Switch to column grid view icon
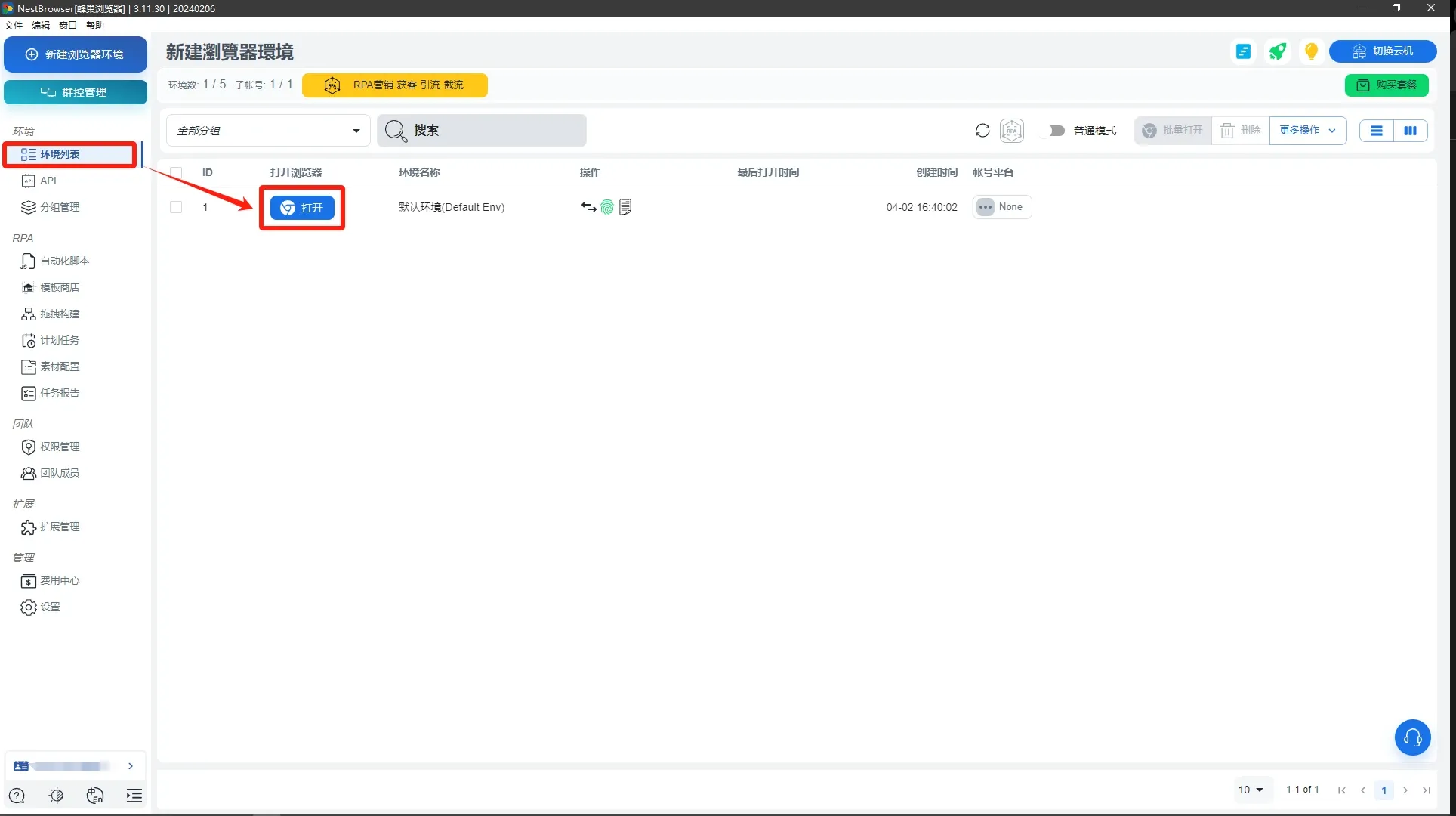The width and height of the screenshot is (1456, 816). point(1410,131)
